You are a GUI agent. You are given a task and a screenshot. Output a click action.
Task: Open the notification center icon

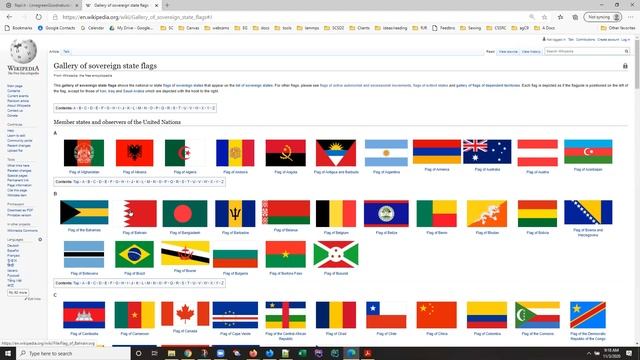(629, 353)
